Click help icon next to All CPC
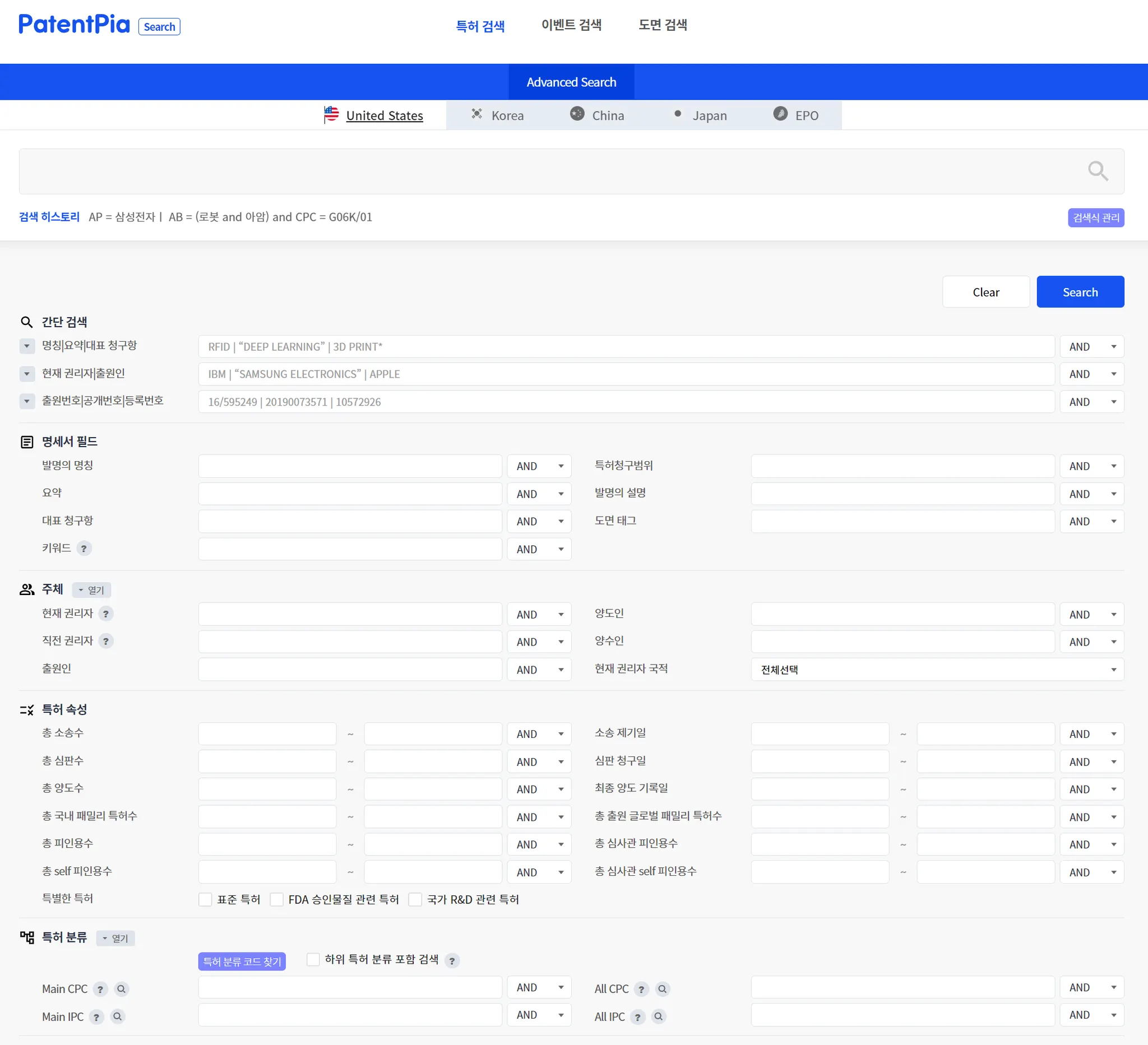Viewport: 1148px width, 1045px height. coord(641,989)
